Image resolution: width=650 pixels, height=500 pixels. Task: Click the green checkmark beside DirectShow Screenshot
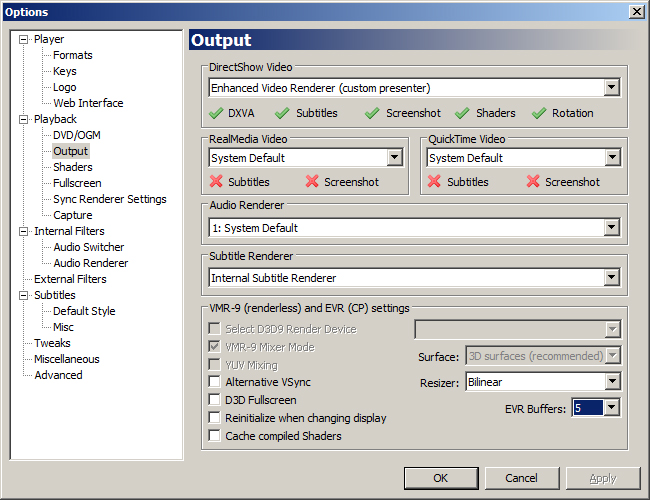point(372,113)
